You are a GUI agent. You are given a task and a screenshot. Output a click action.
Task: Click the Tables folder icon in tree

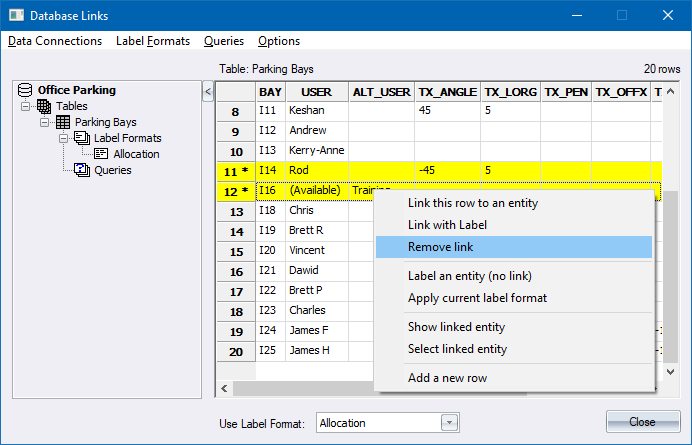[44, 106]
